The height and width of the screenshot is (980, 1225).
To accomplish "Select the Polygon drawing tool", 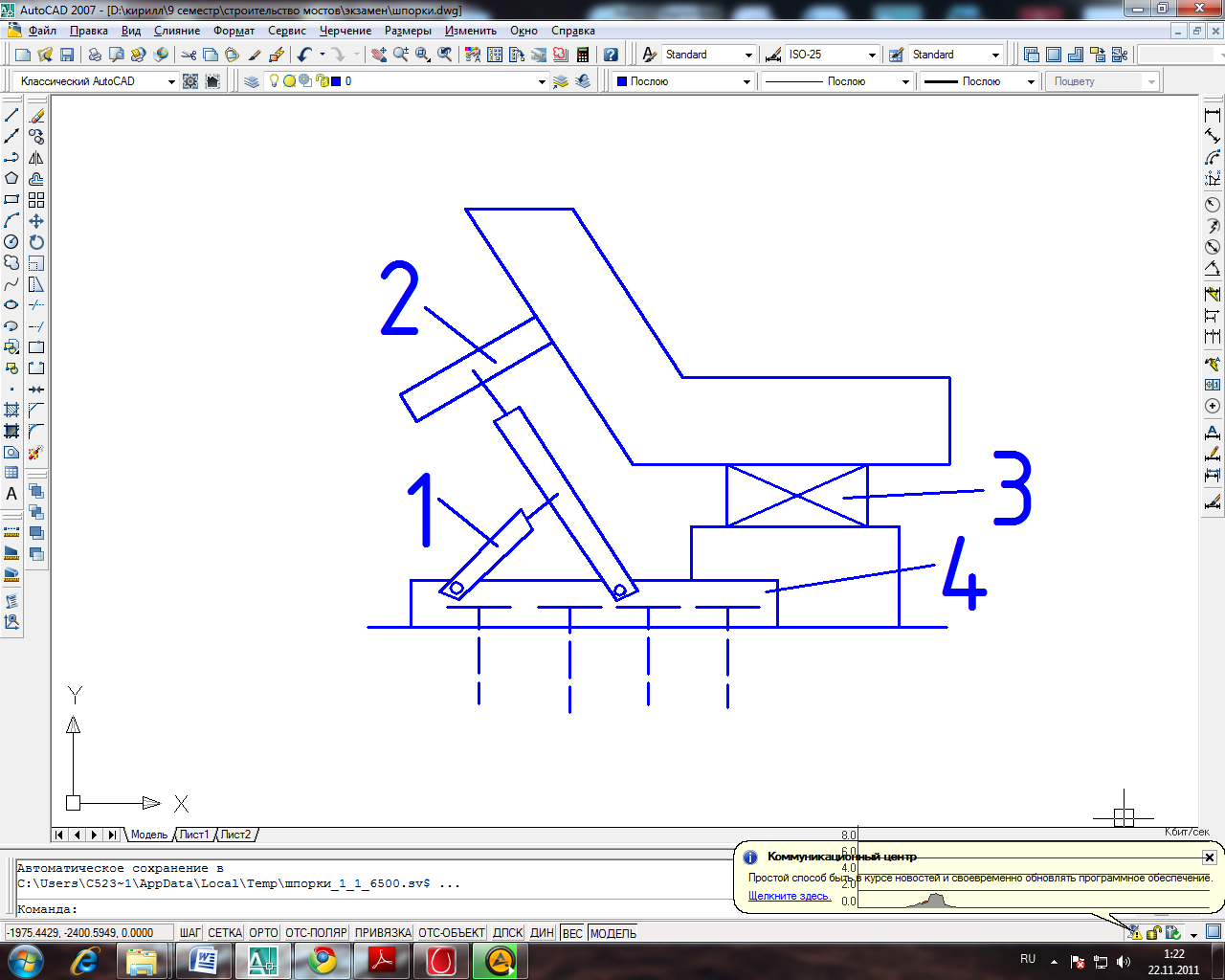I will click(11, 179).
